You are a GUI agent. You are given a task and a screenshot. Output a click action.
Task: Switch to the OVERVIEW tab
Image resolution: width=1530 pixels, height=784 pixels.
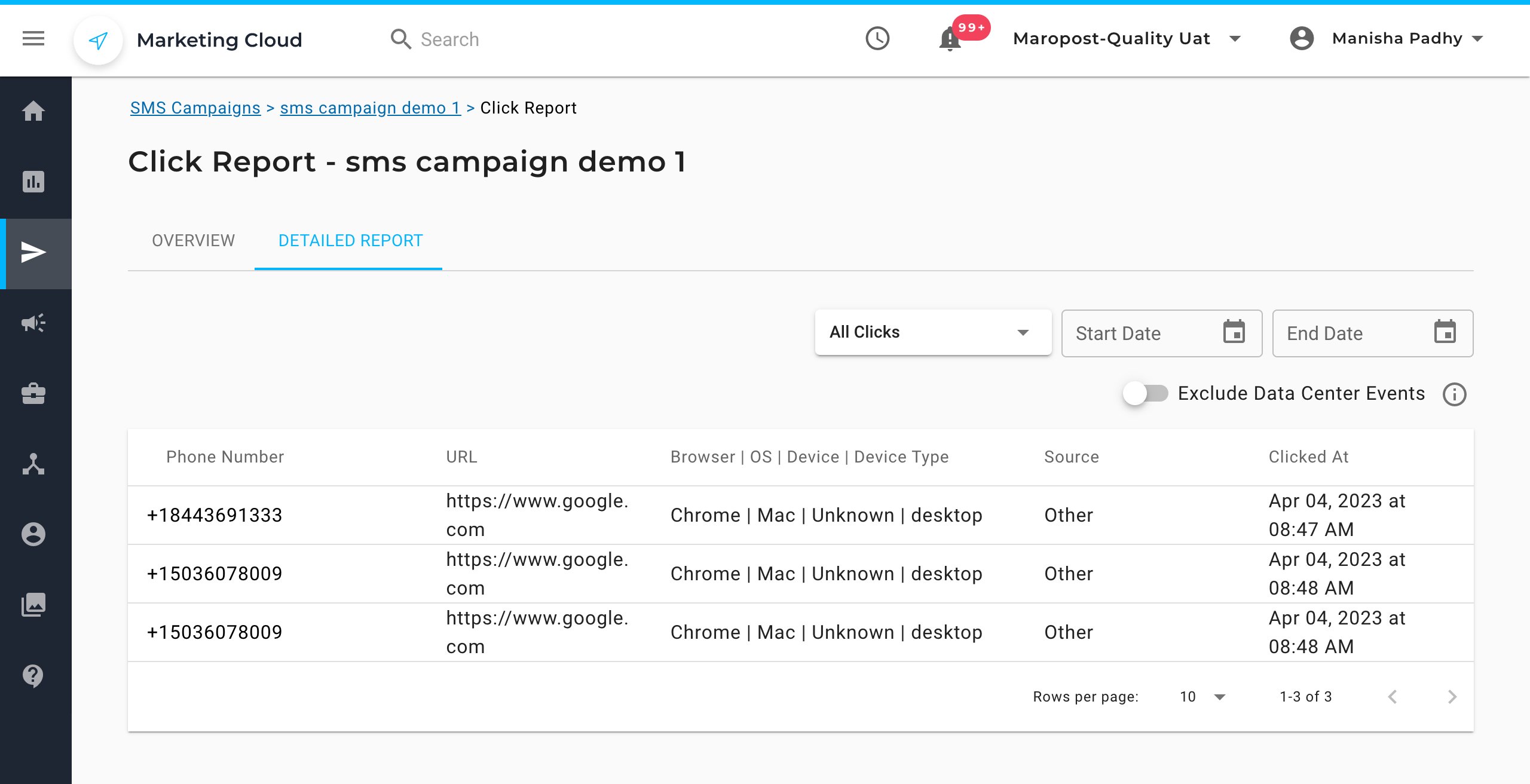pos(193,240)
